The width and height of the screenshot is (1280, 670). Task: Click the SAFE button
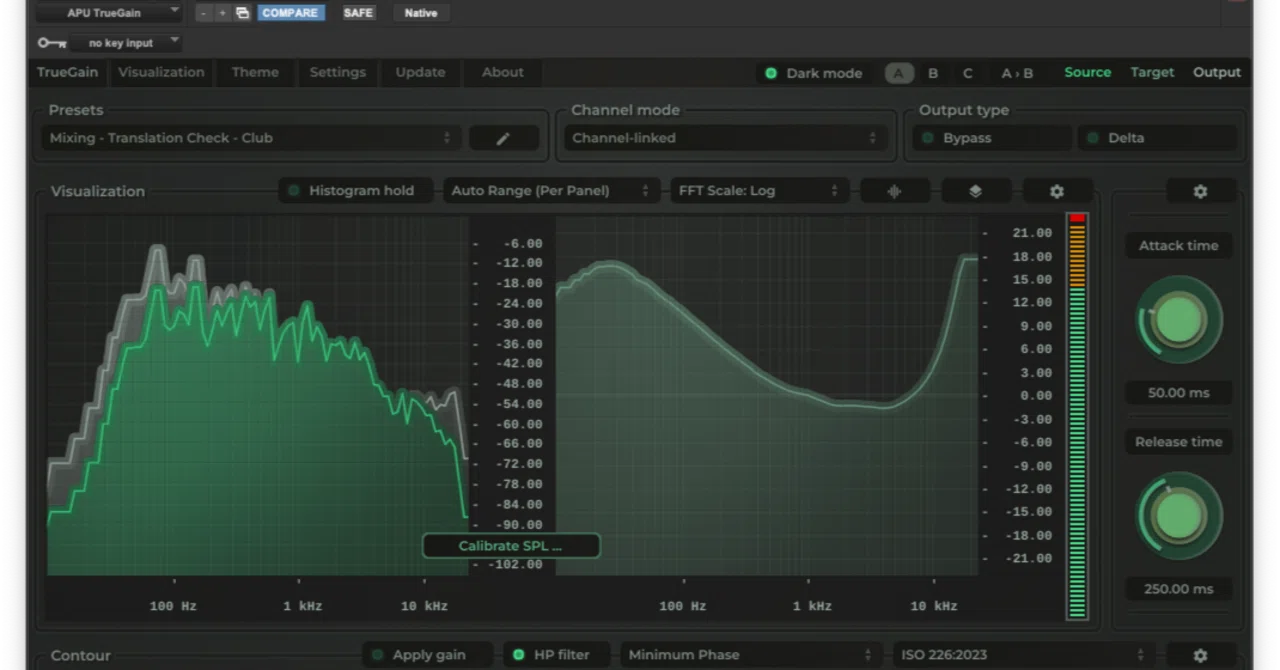358,13
